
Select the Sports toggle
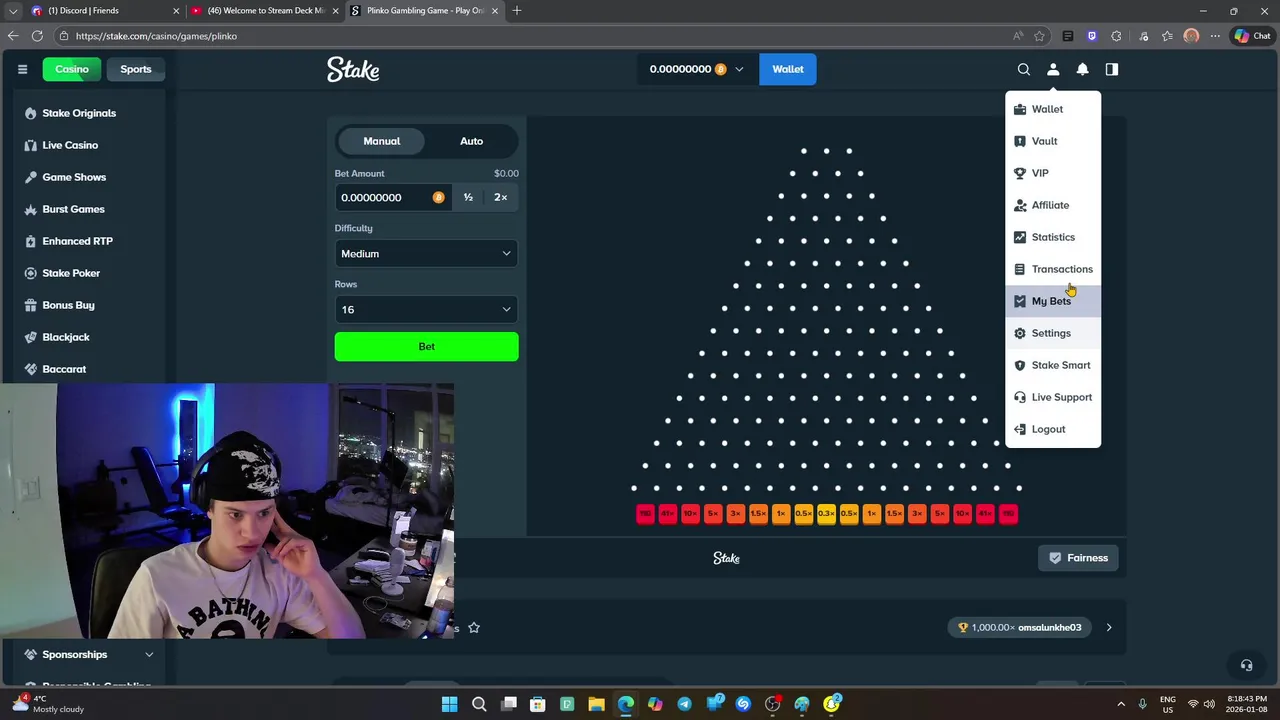pyautogui.click(x=136, y=69)
